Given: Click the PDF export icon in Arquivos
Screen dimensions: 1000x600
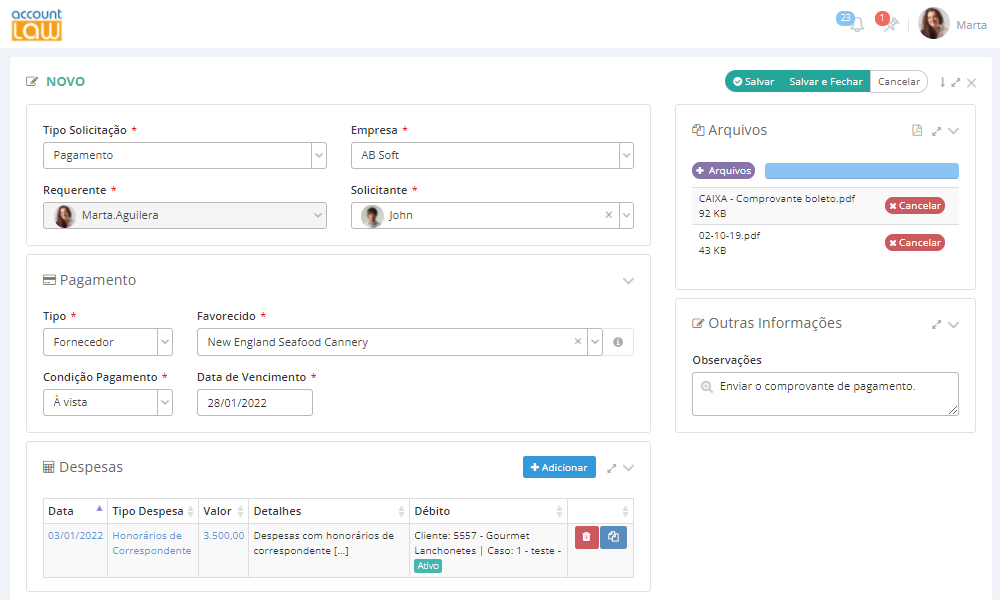Looking at the screenshot, I should tap(917, 130).
